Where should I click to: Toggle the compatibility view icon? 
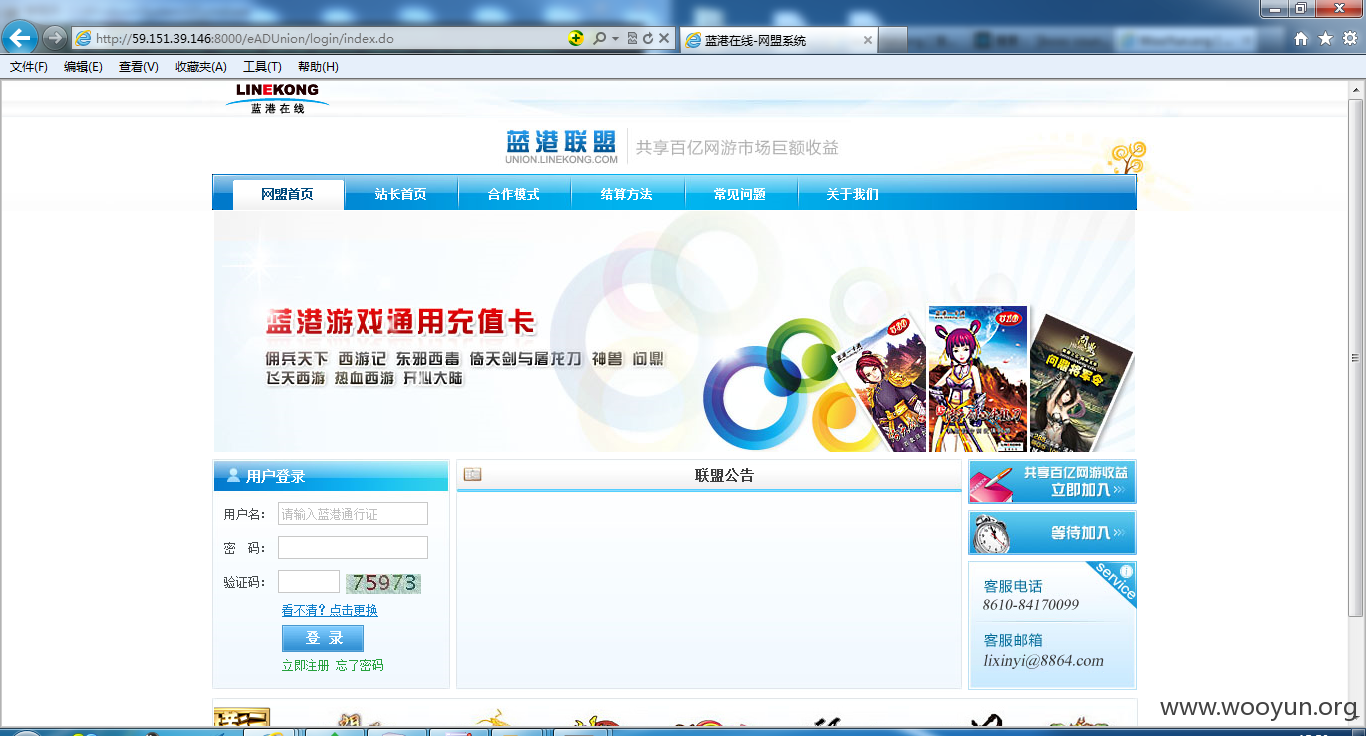pyautogui.click(x=632, y=39)
